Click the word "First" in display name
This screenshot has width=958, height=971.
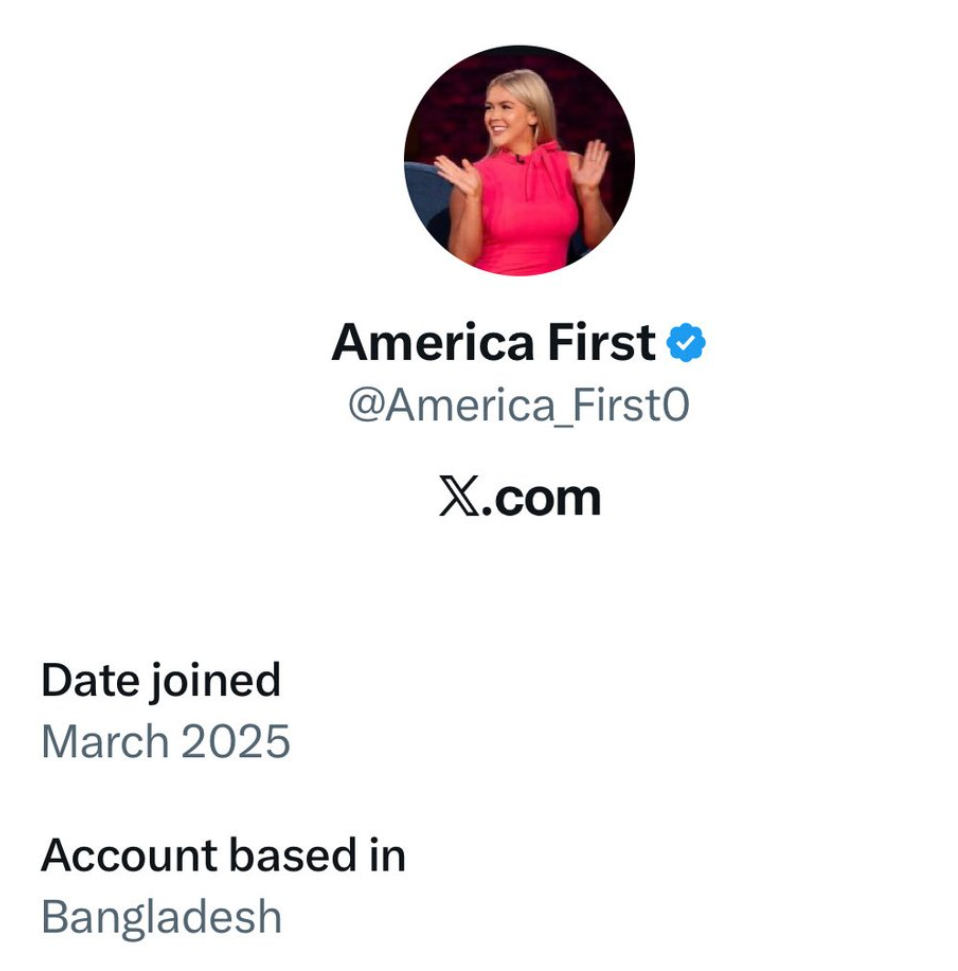(x=601, y=343)
